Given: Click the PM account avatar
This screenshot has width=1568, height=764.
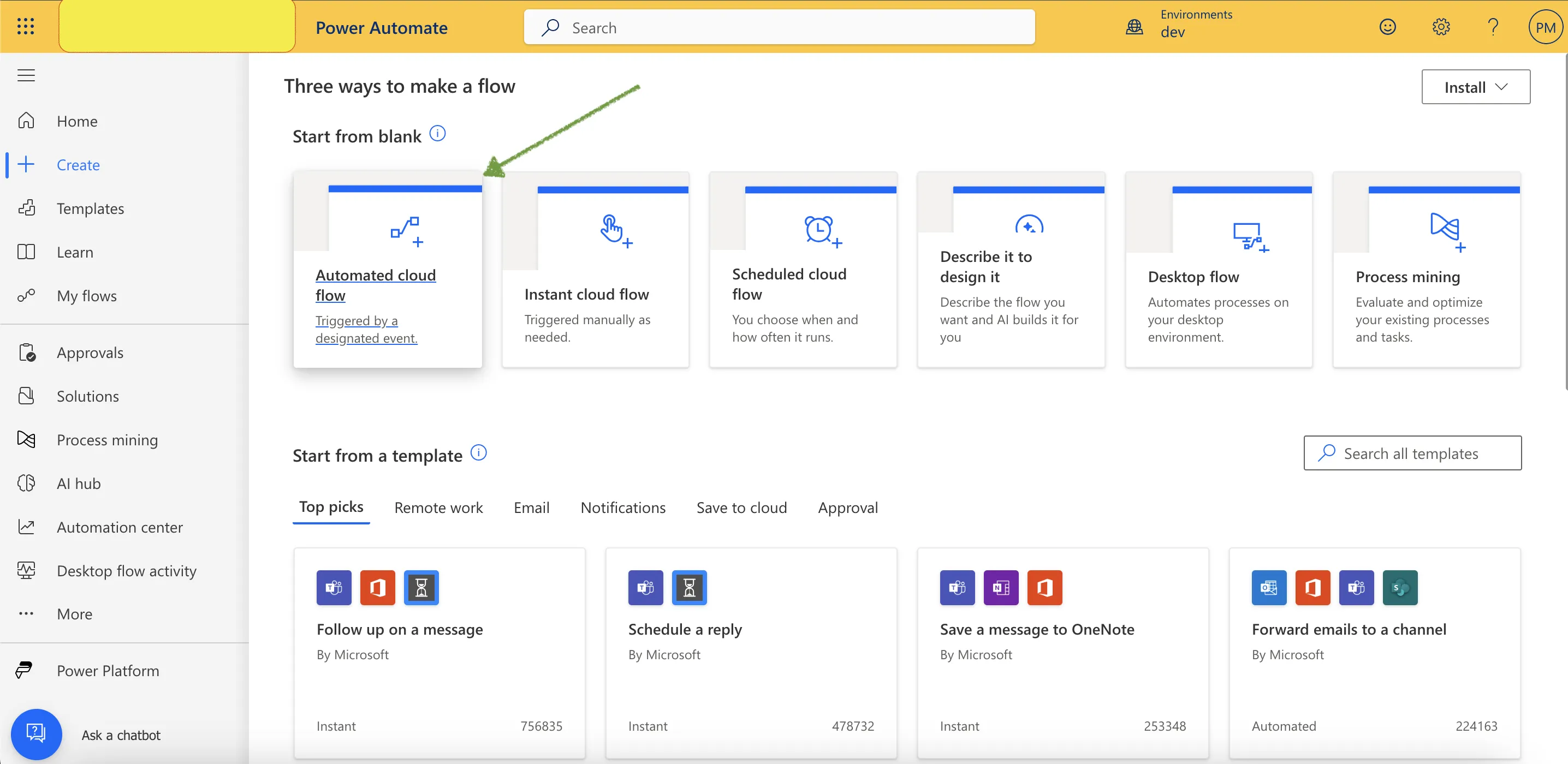Looking at the screenshot, I should coord(1546,27).
